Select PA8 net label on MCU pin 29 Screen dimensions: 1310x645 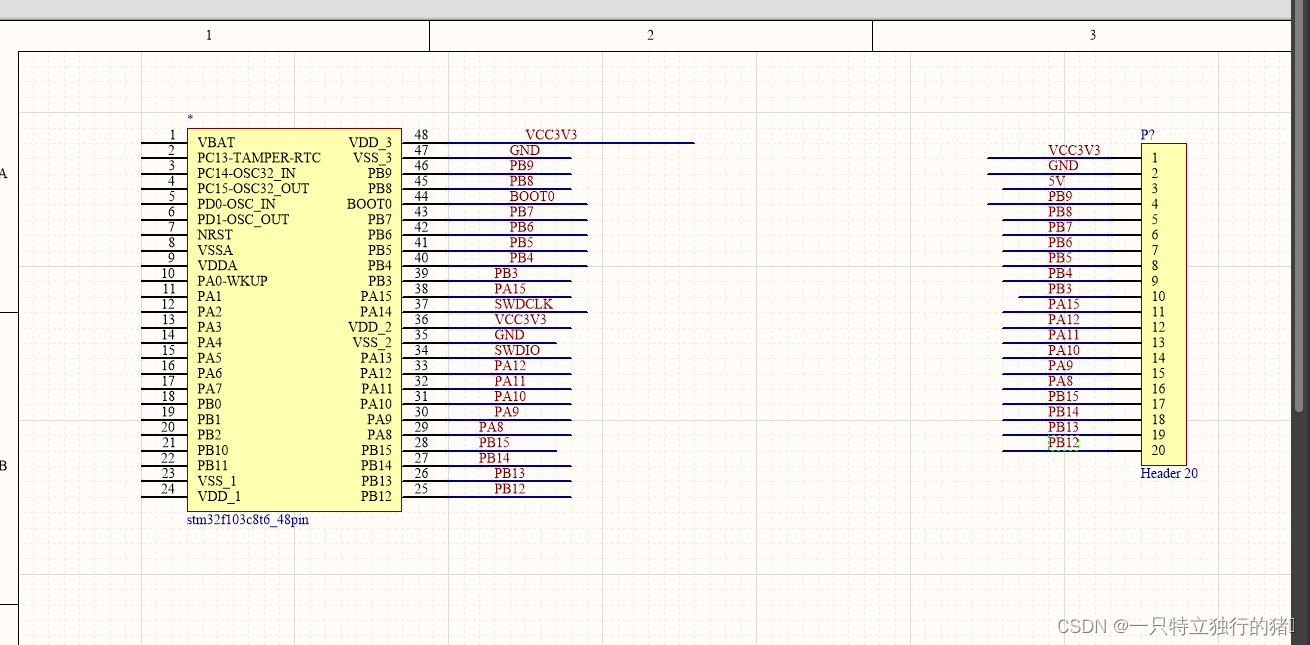coord(491,428)
